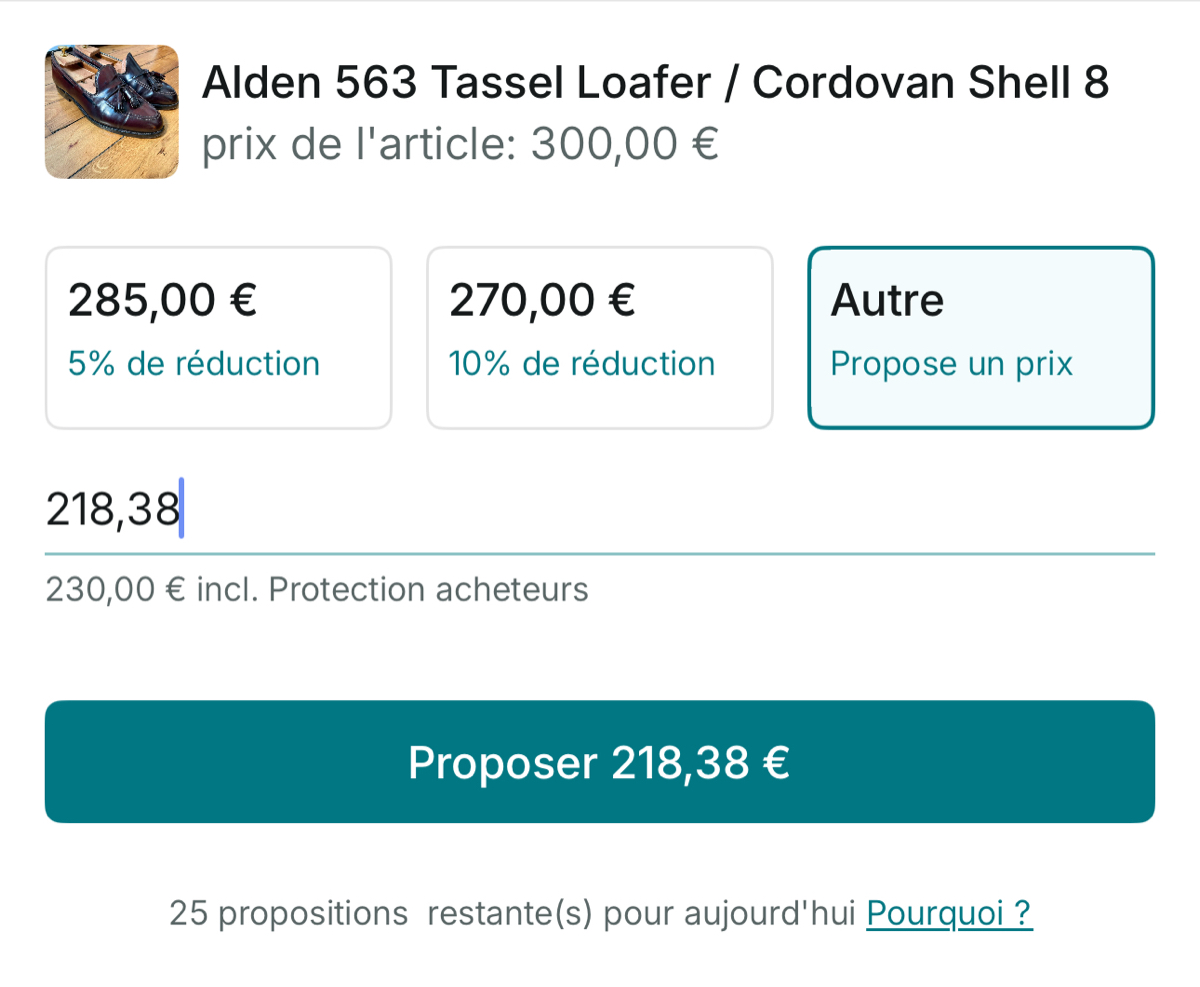This screenshot has height=987, width=1200.
Task: Choose the 270,00 € offer option
Action: click(600, 338)
